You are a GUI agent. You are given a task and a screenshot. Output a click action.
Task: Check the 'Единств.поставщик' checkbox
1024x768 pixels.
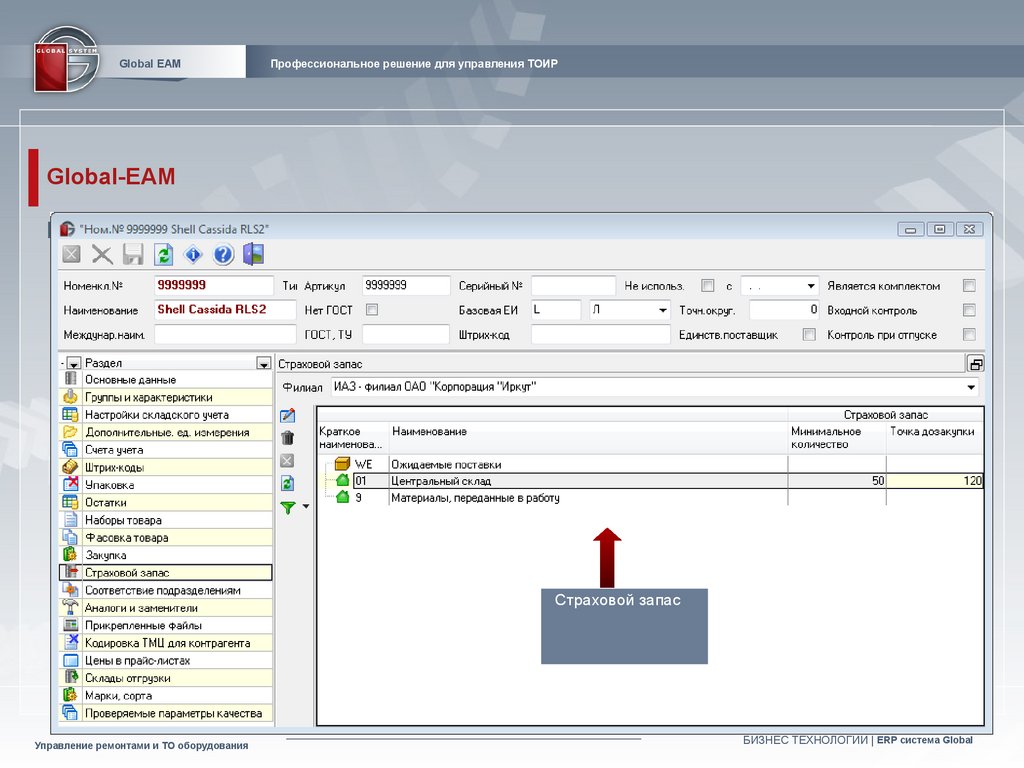(x=809, y=335)
